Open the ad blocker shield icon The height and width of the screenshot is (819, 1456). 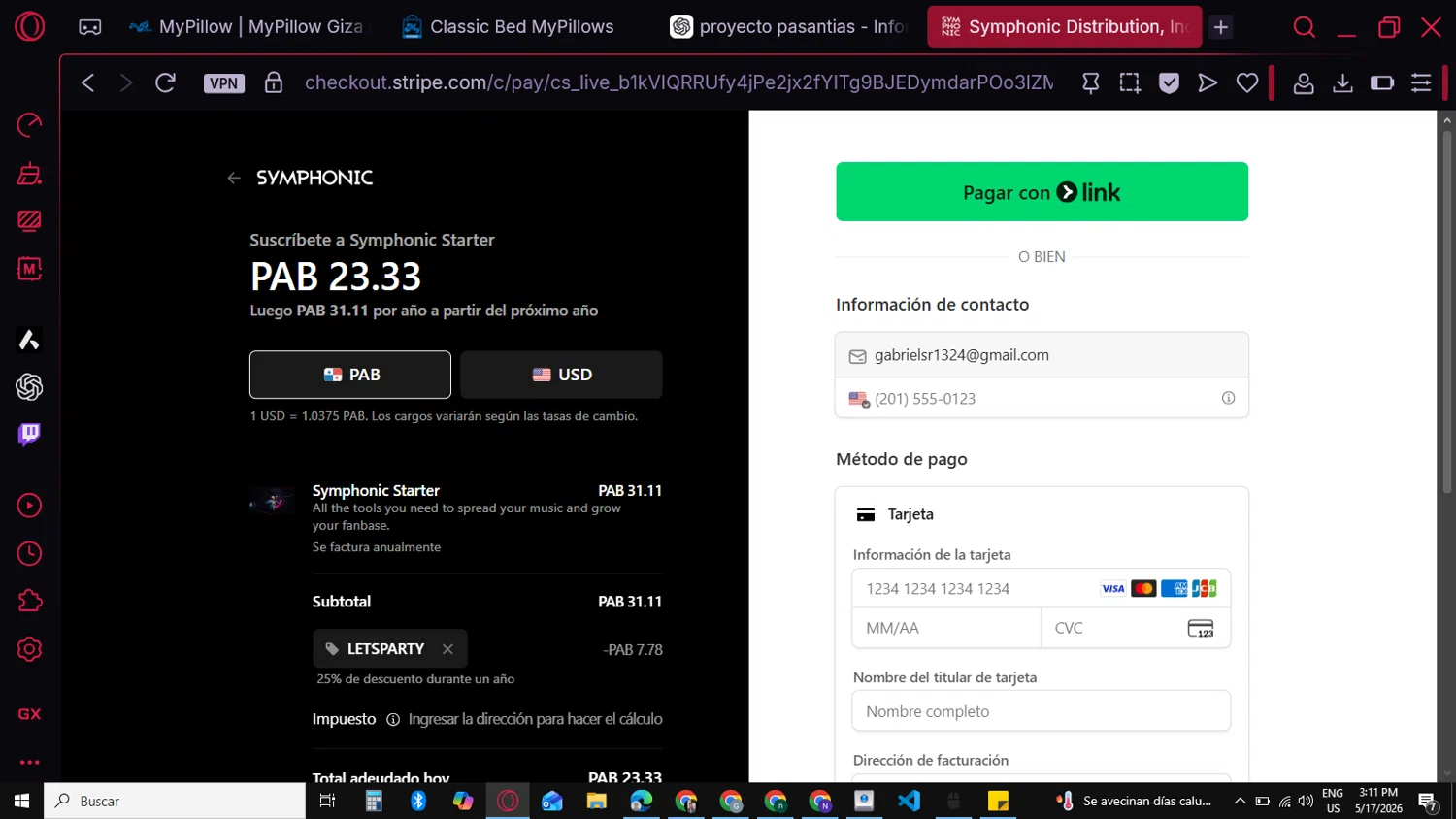pyautogui.click(x=1169, y=83)
